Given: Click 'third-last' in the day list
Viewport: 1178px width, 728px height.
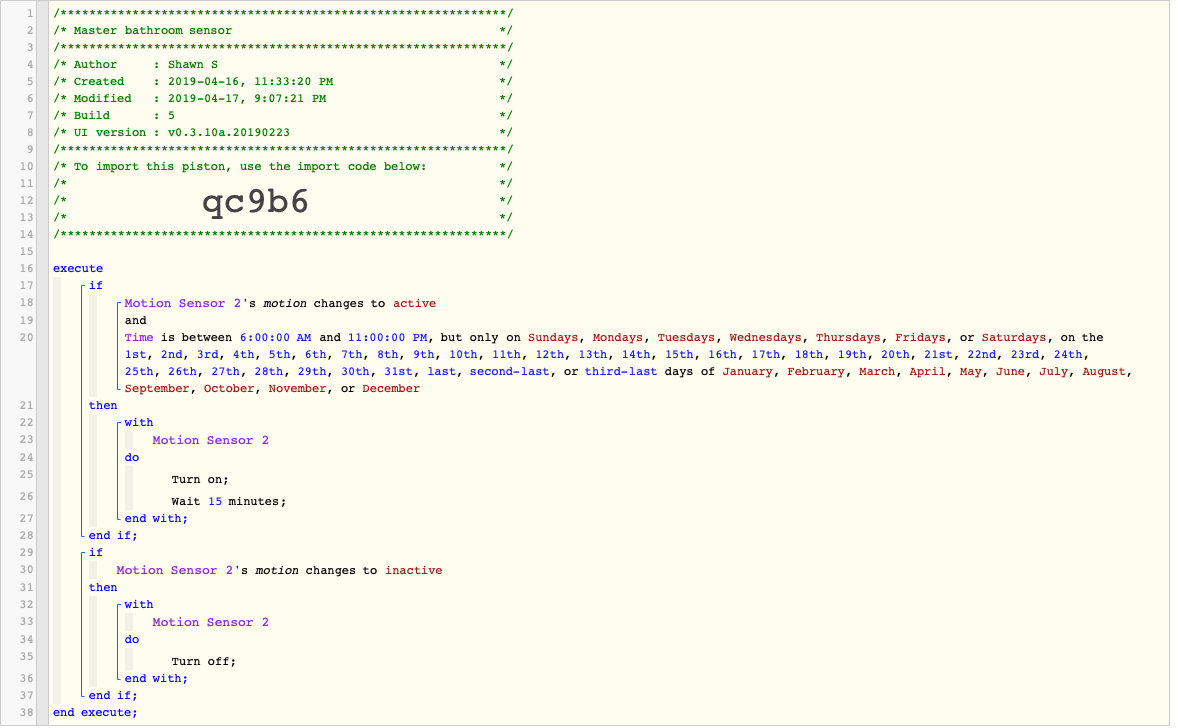Looking at the screenshot, I should pyautogui.click(x=621, y=371).
